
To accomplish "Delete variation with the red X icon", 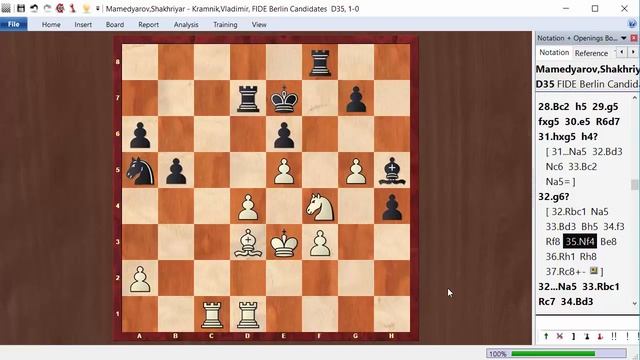I will tap(560, 336).
